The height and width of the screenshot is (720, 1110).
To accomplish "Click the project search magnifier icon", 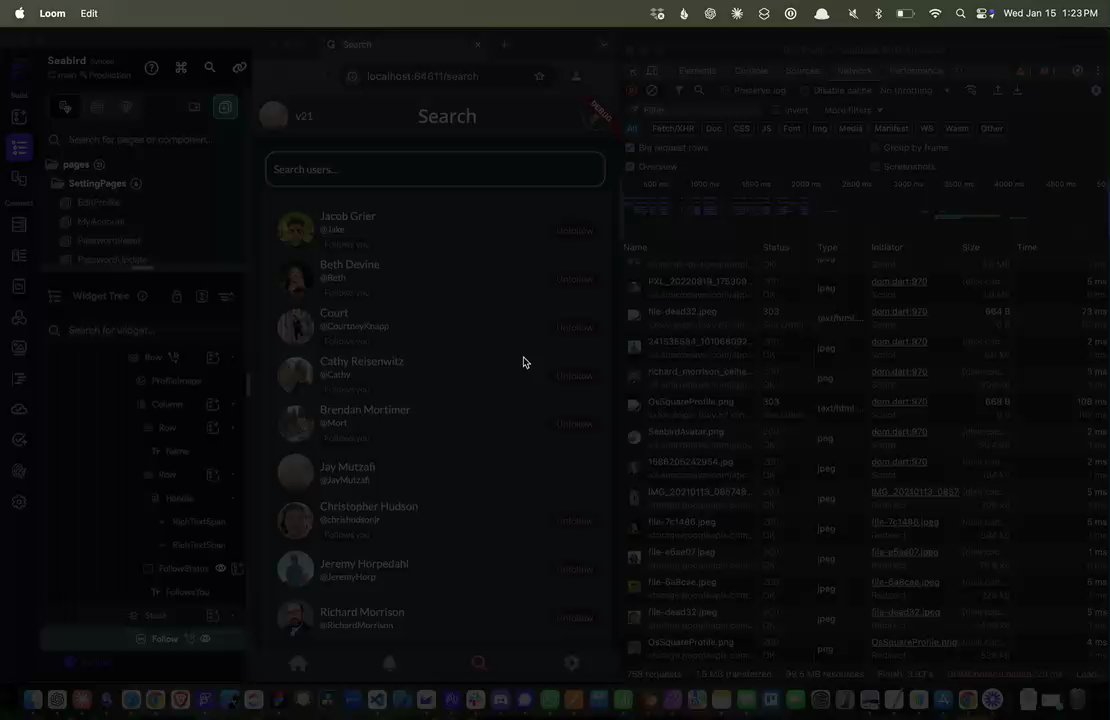I will click(x=210, y=67).
